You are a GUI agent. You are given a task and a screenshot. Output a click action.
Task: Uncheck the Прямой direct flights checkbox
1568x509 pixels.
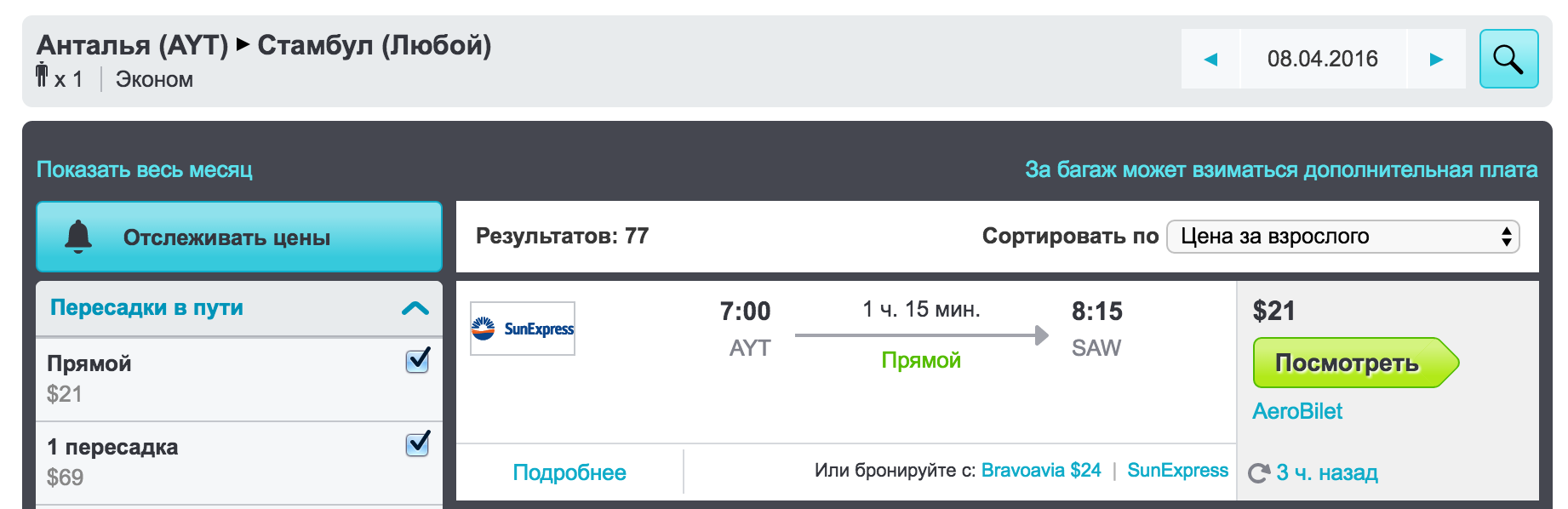(417, 361)
